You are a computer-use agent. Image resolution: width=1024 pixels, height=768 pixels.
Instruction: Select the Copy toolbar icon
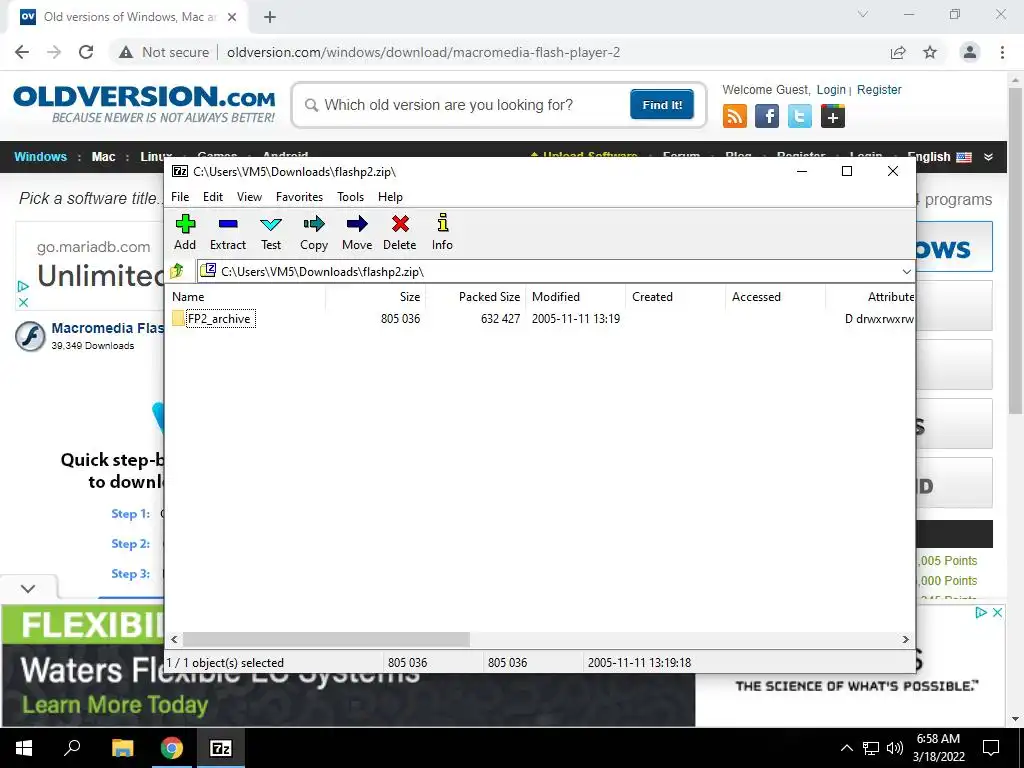(x=314, y=224)
